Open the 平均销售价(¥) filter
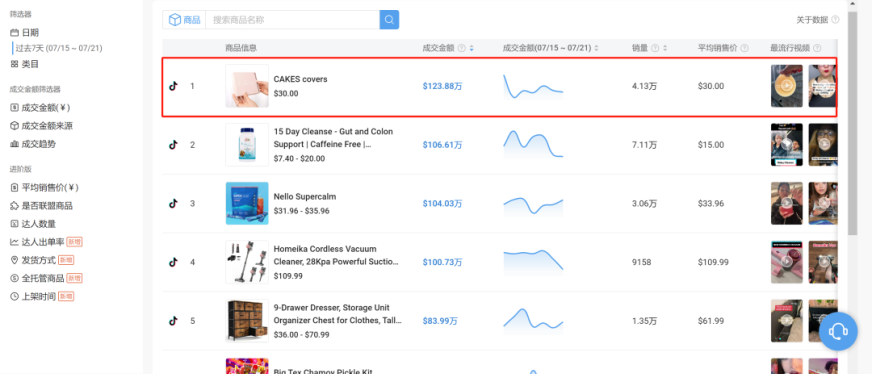 pos(44,188)
